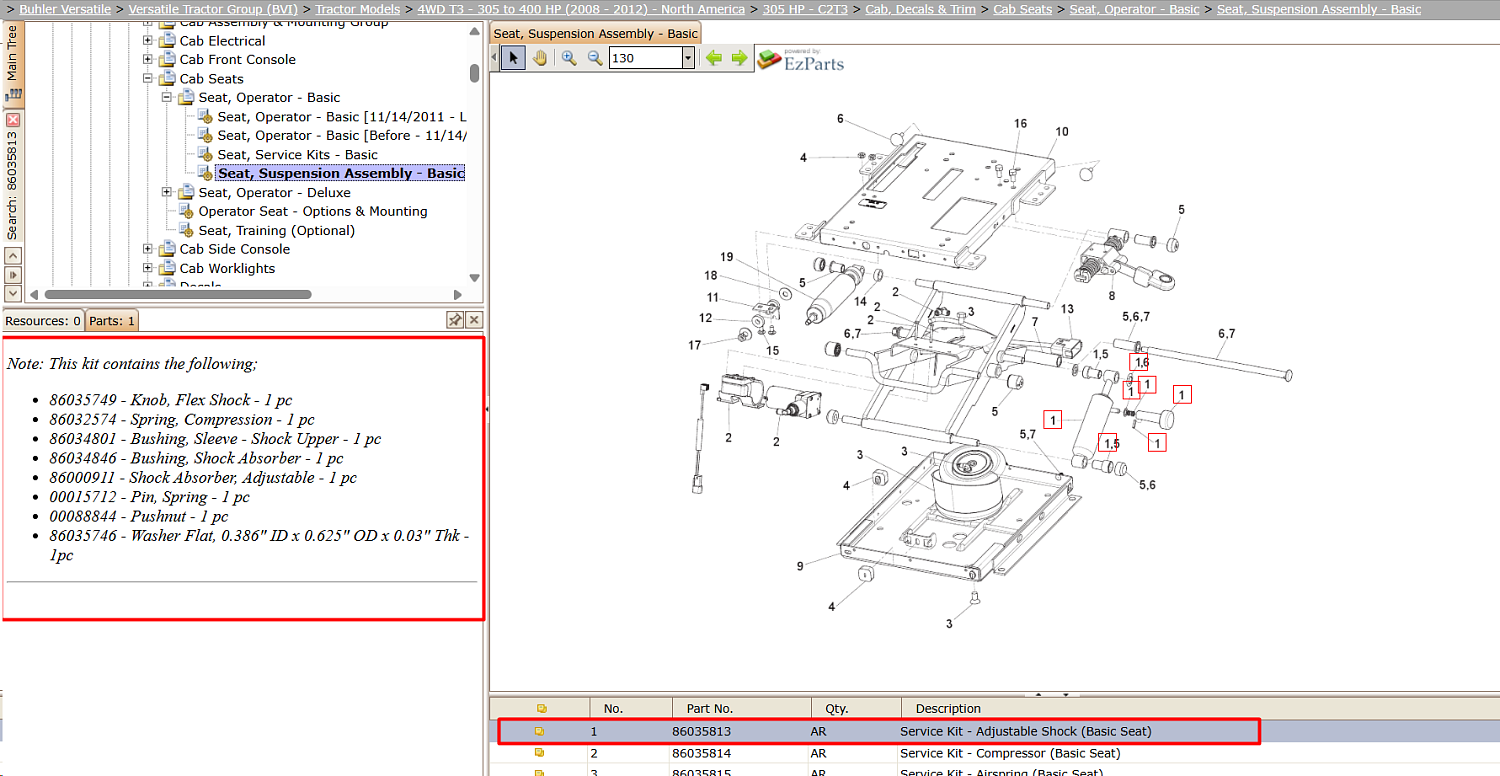
Task: Click the Seat, Training (Optional) page icon
Action: coord(186,231)
